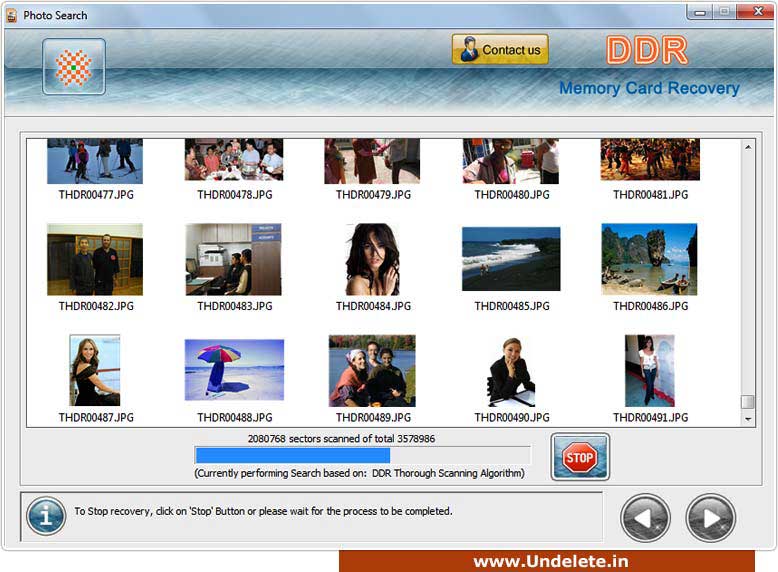Proceed with the right arrow button
The width and height of the screenshot is (778, 572).
tap(710, 518)
